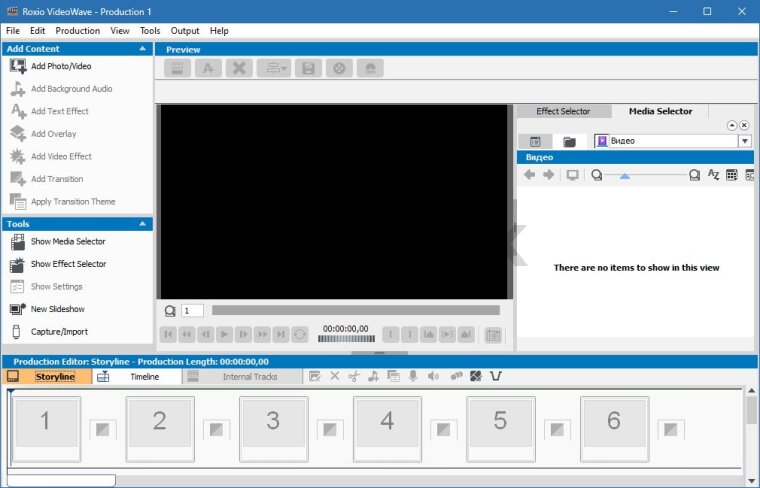Adjust the thumbnail size slider in Media Selector

[625, 175]
